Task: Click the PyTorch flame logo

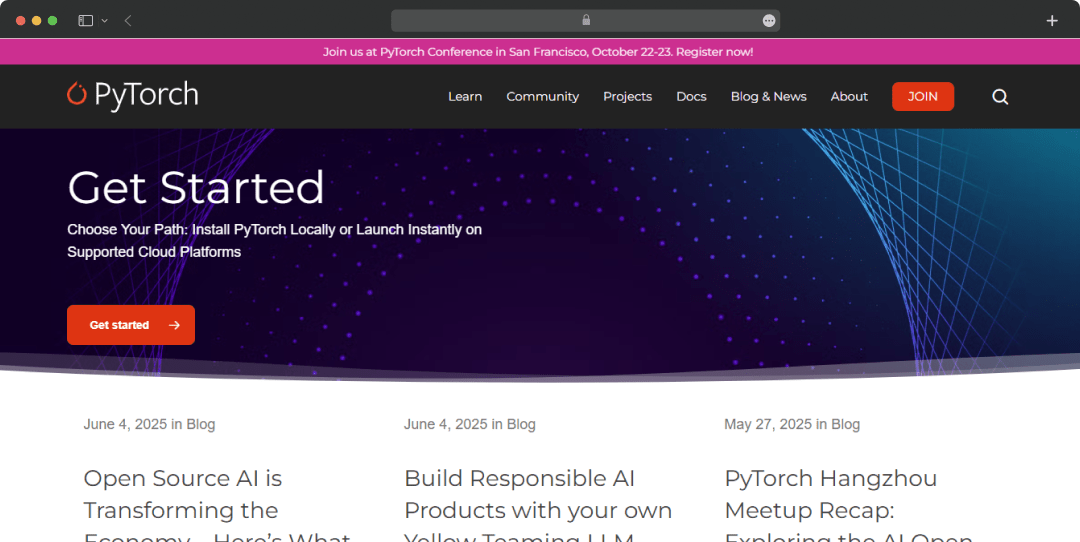Action: tap(76, 94)
